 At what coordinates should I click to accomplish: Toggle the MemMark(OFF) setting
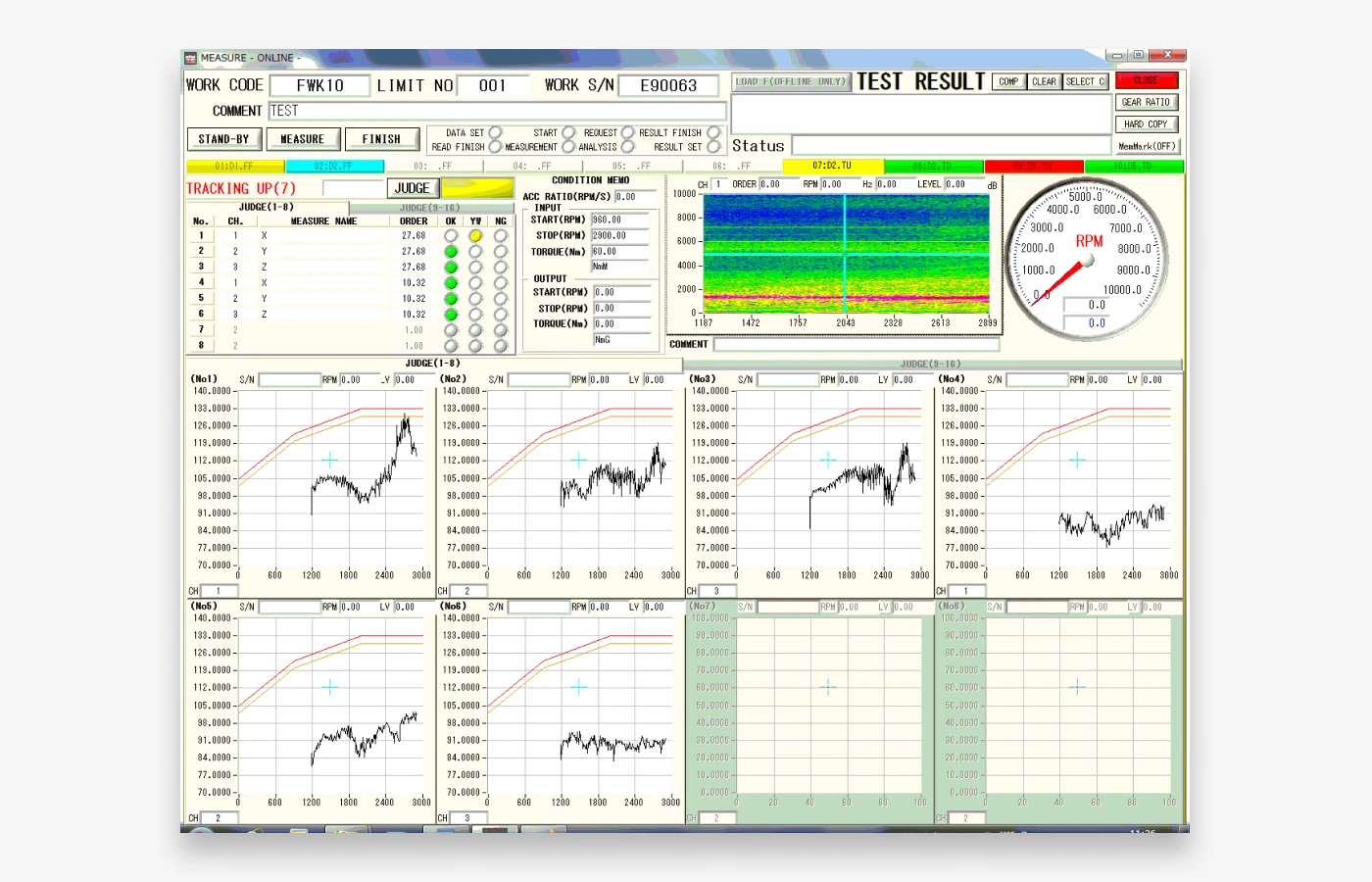(x=1146, y=144)
